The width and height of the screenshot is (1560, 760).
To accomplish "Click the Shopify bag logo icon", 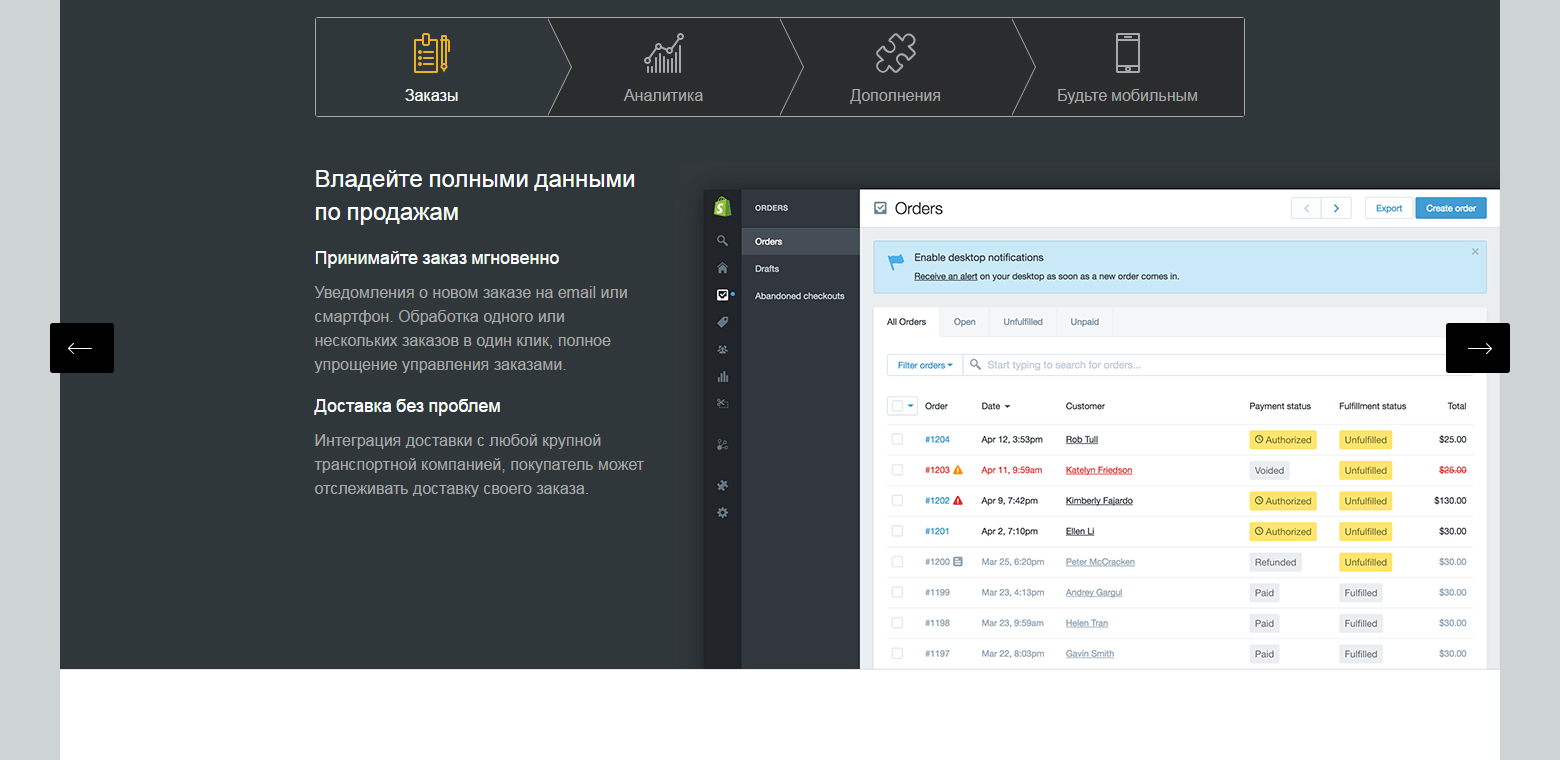I will point(722,207).
